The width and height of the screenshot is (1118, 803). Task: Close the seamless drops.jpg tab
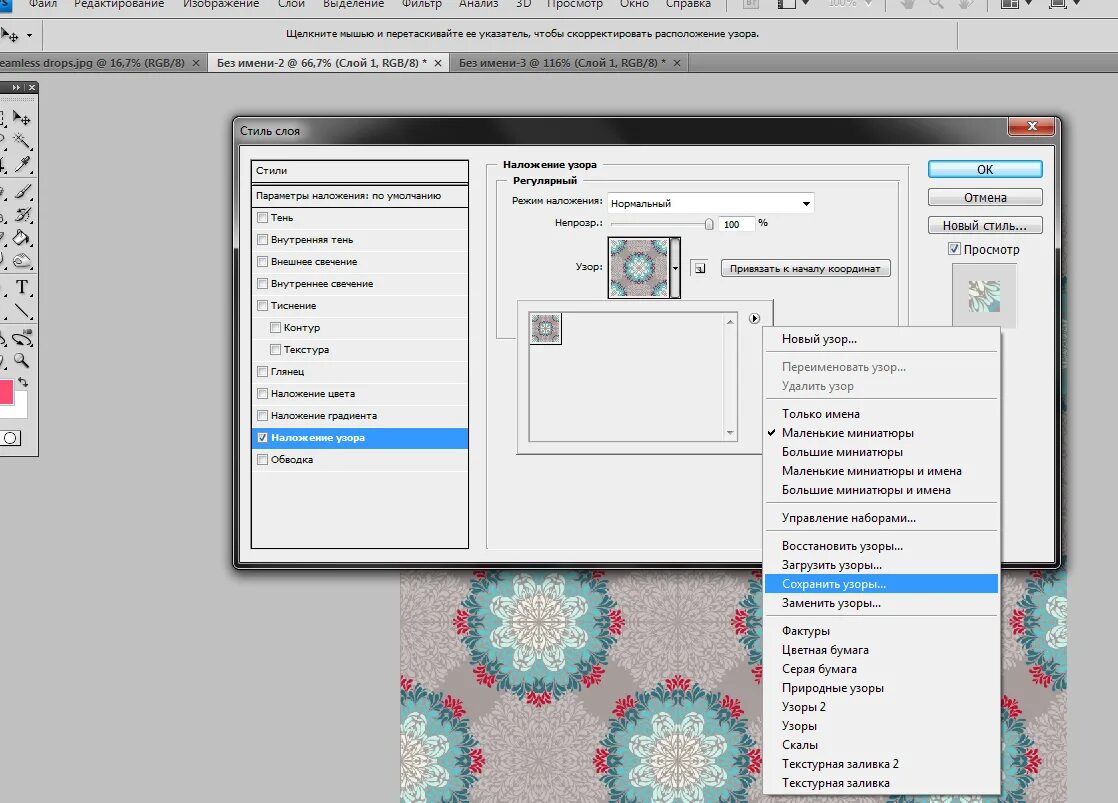(196, 63)
